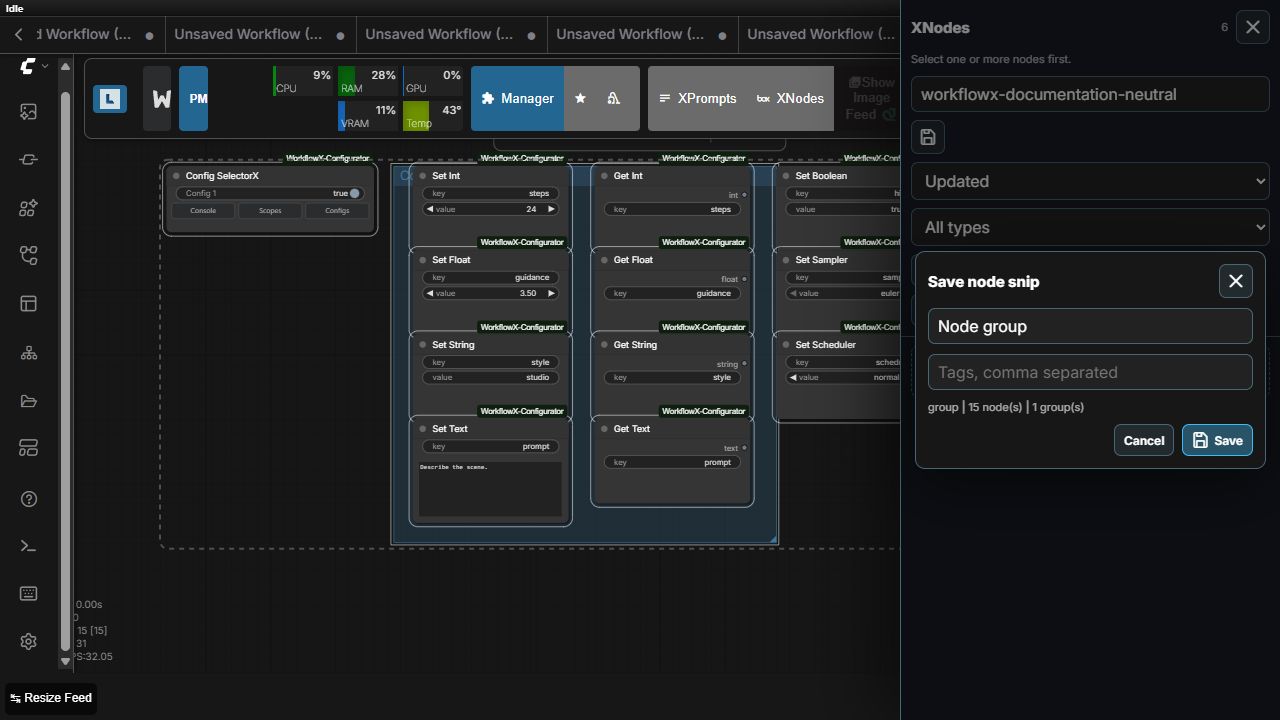This screenshot has width=1280, height=720.
Task: Open the workflows branch sidebar icon
Action: click(29, 256)
